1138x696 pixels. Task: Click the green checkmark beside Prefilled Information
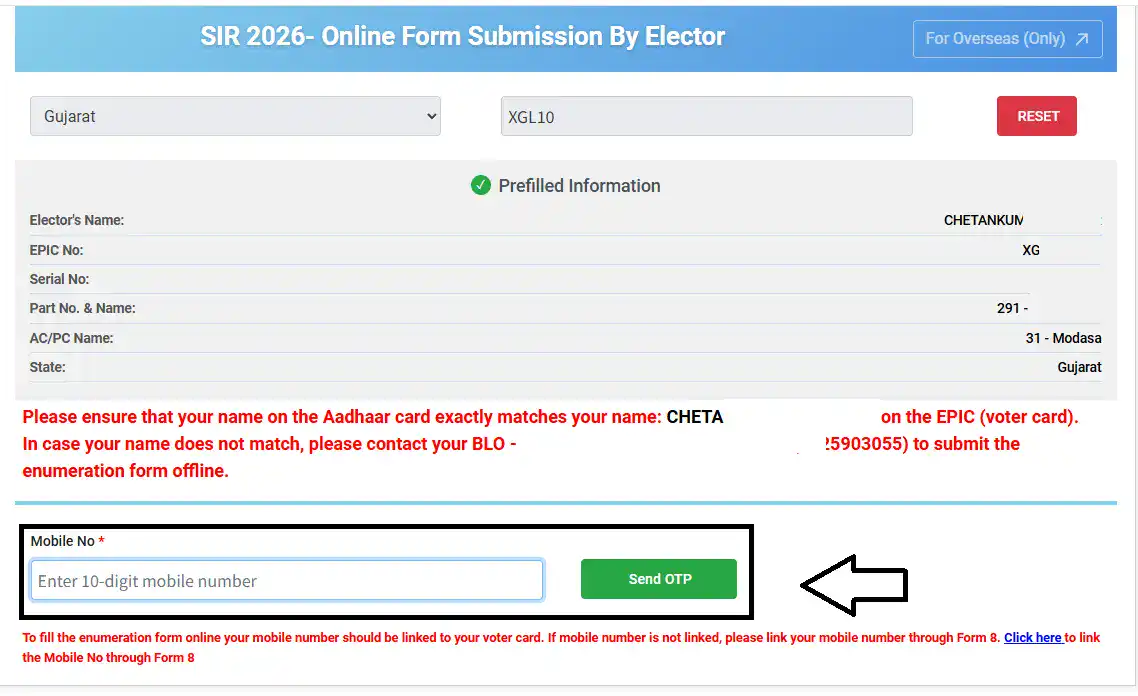coord(481,185)
